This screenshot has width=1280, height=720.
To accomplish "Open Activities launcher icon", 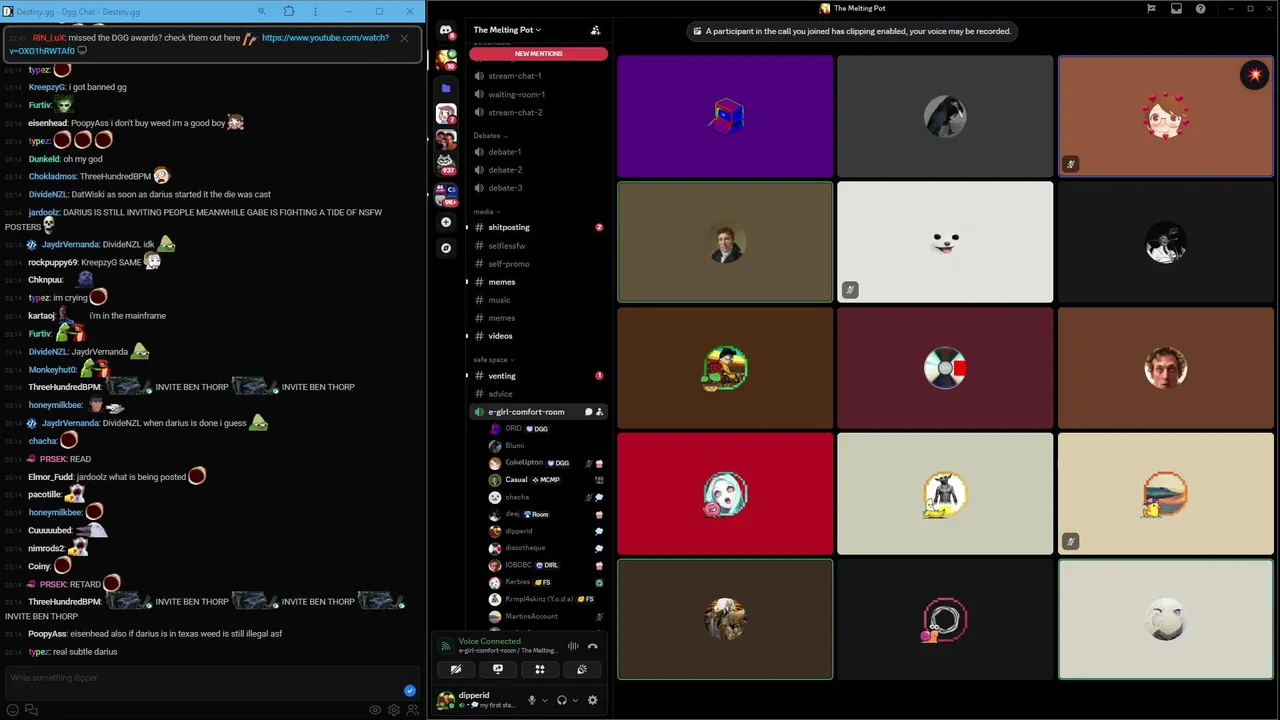I will click(540, 670).
